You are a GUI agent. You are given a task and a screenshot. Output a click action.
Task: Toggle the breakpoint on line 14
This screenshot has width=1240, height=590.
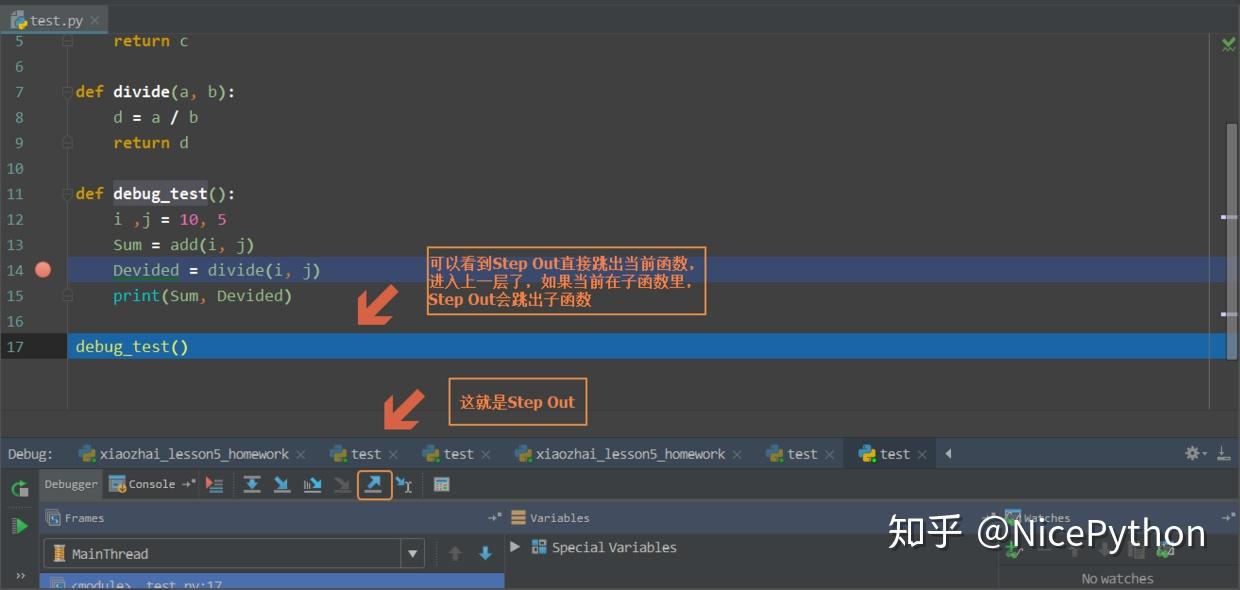(x=43, y=270)
